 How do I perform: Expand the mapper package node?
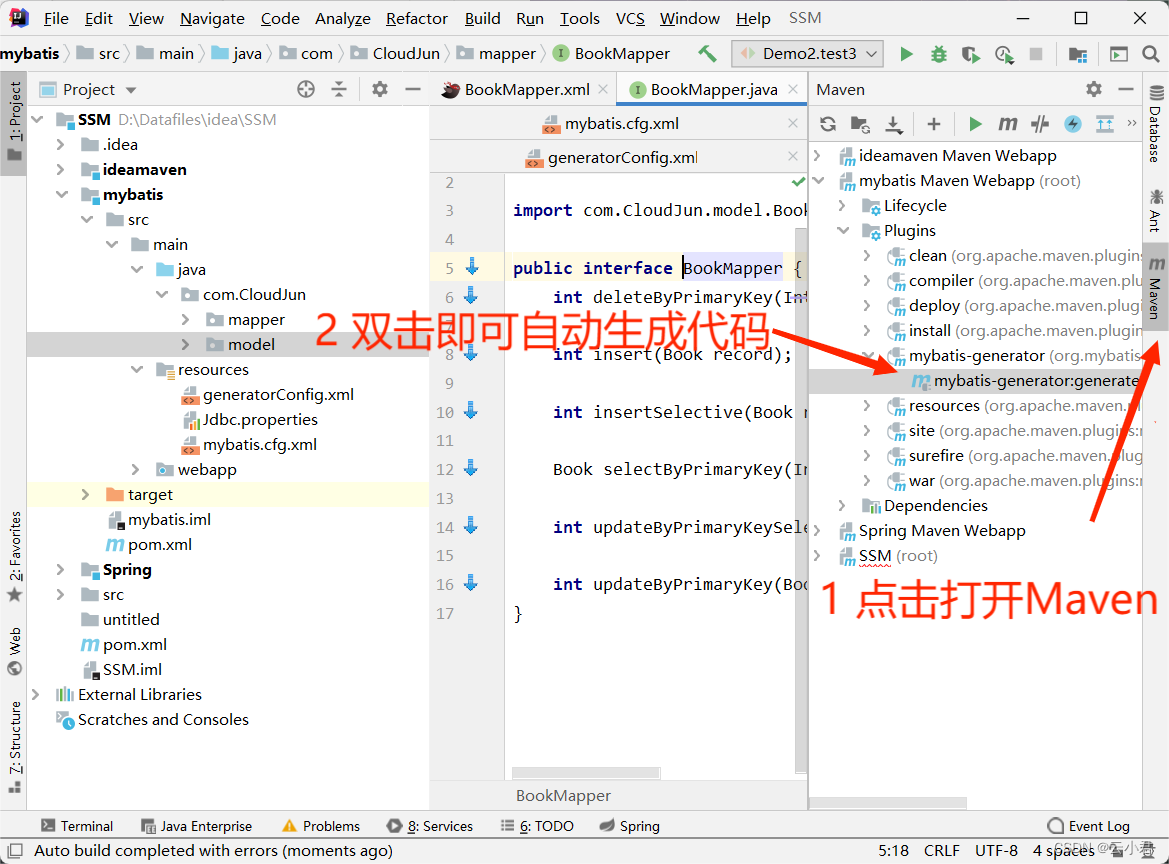click(x=186, y=320)
